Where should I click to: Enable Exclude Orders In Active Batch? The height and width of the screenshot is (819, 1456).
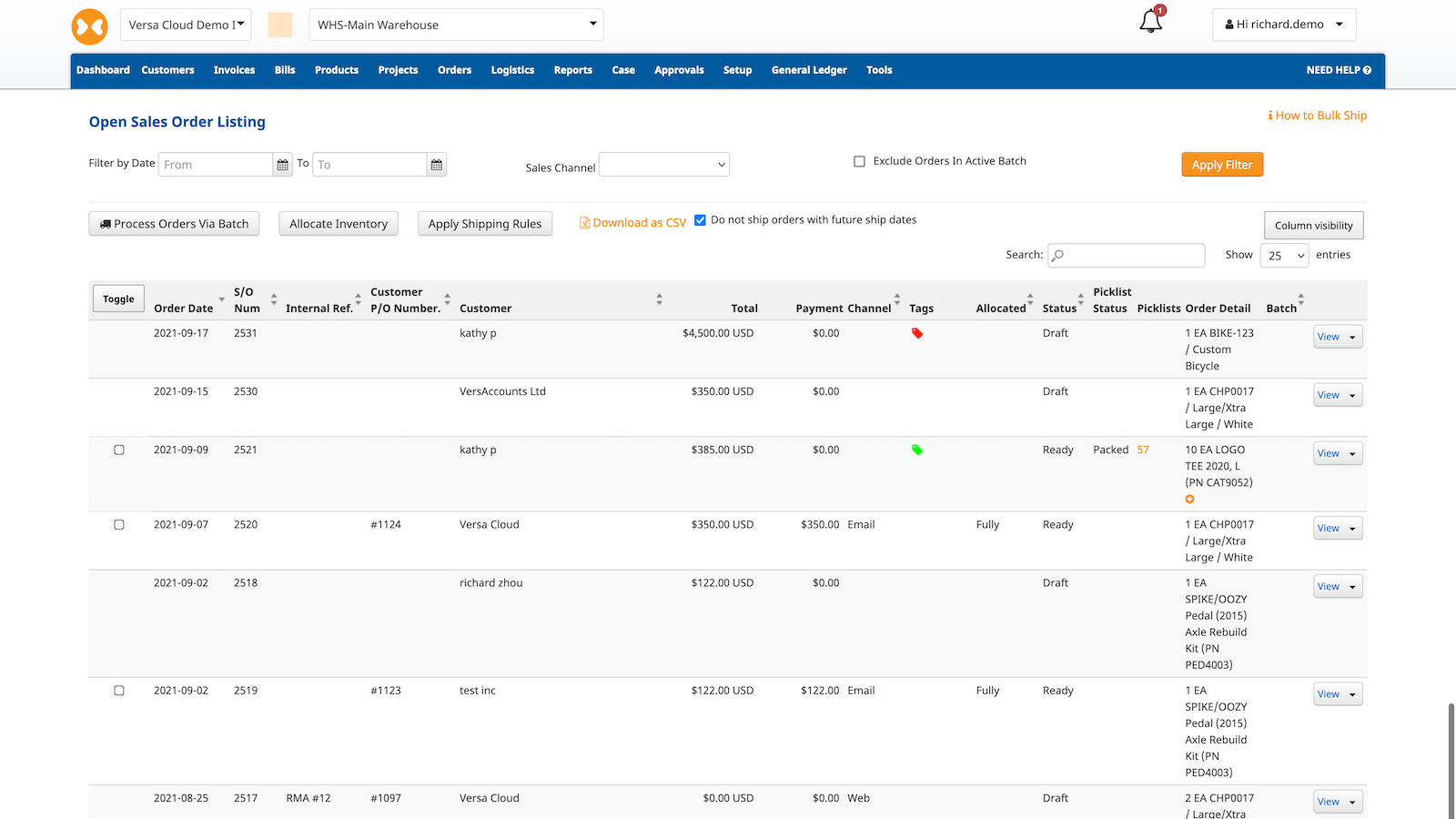pos(859,160)
